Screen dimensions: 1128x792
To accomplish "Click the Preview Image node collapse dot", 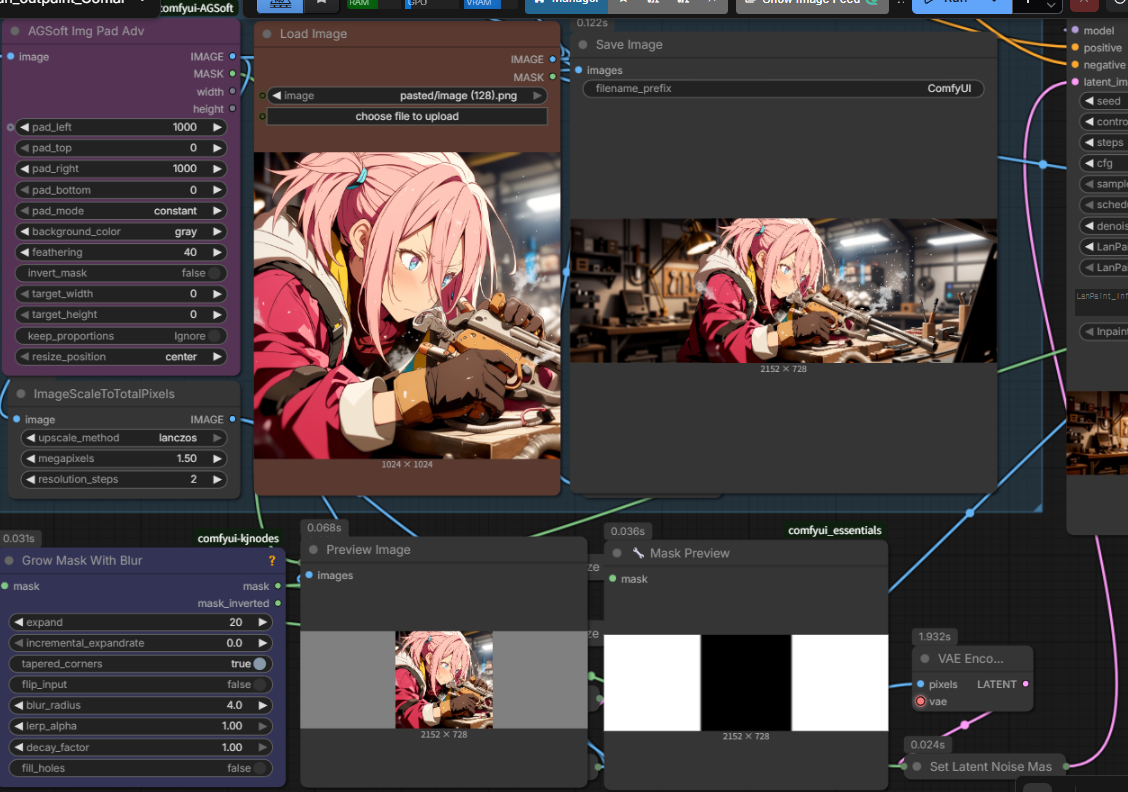I will point(313,550).
